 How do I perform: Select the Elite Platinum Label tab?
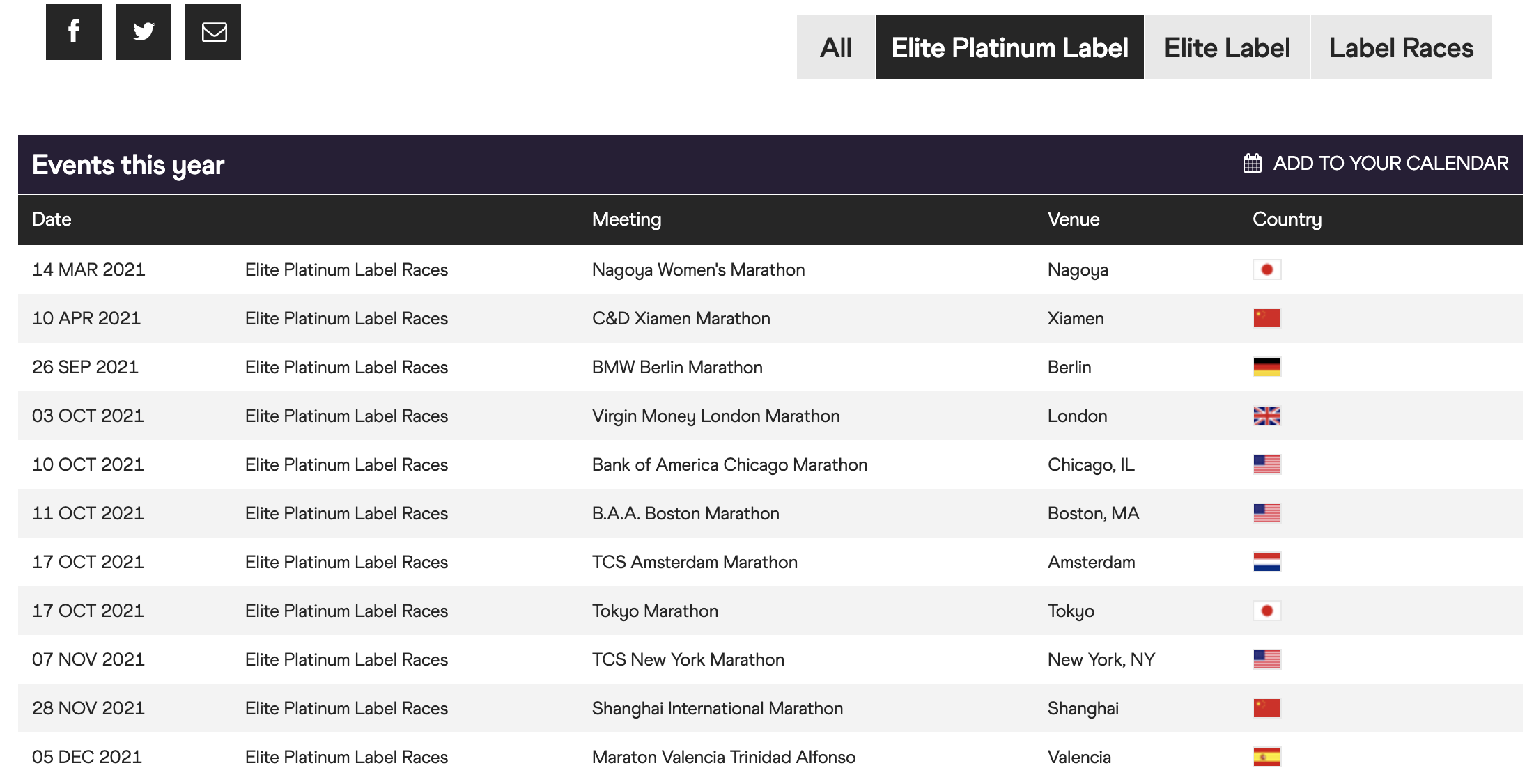click(x=1009, y=48)
